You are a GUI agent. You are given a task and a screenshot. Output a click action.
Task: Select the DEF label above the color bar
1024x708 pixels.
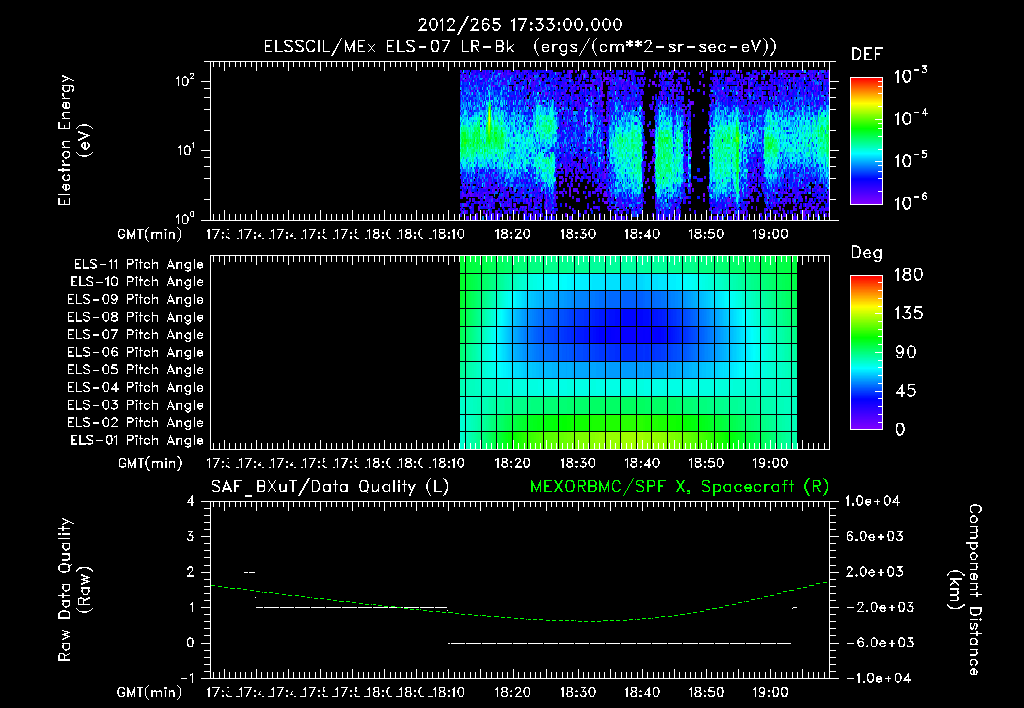tap(867, 54)
